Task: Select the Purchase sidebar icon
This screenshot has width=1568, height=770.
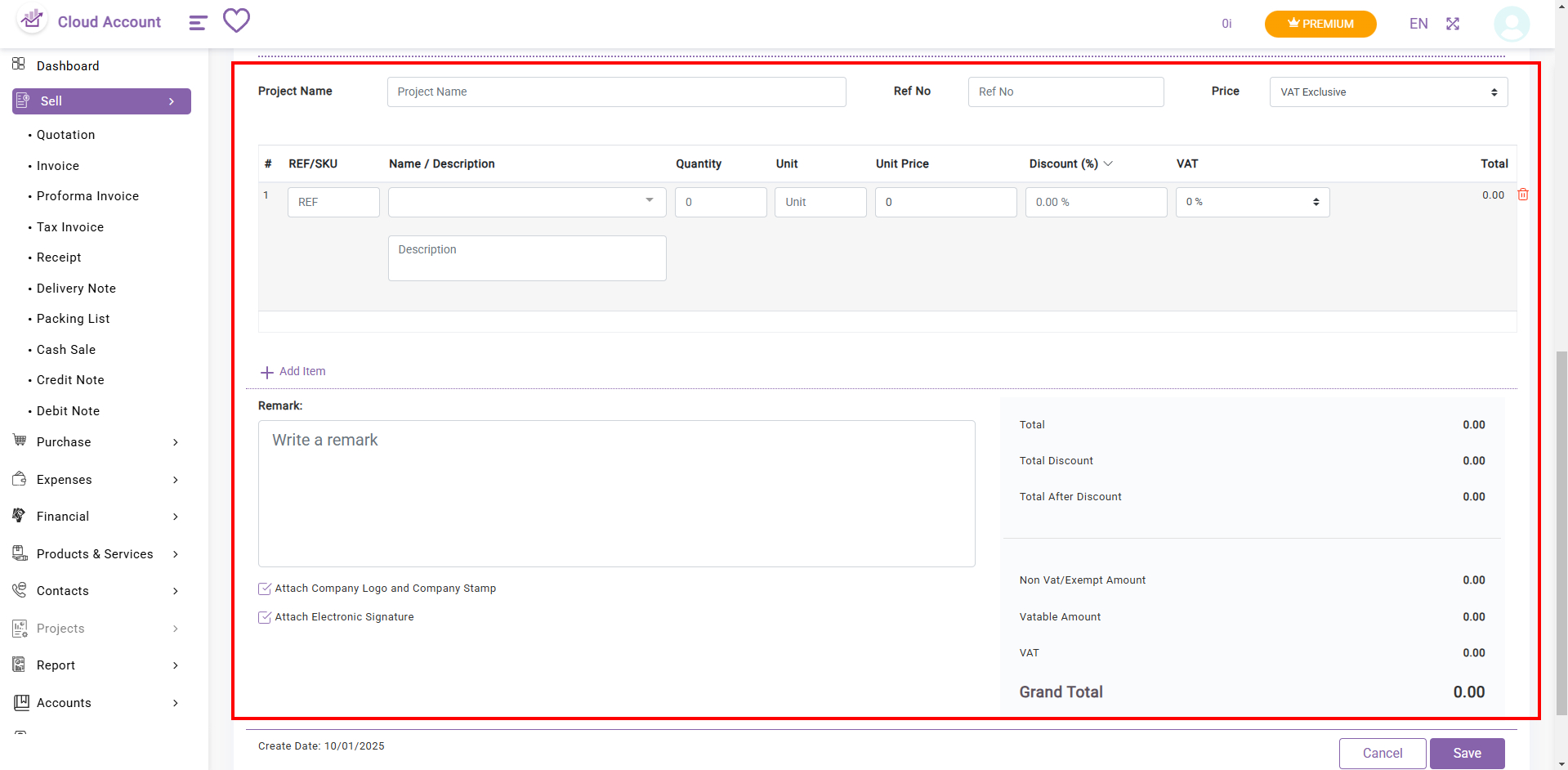Action: pyautogui.click(x=19, y=441)
